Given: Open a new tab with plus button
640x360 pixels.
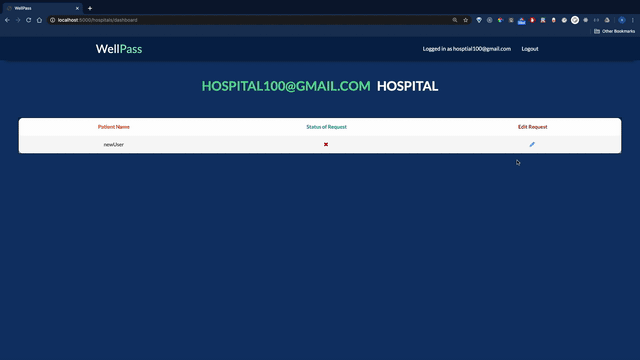Looking at the screenshot, I should click(x=90, y=8).
